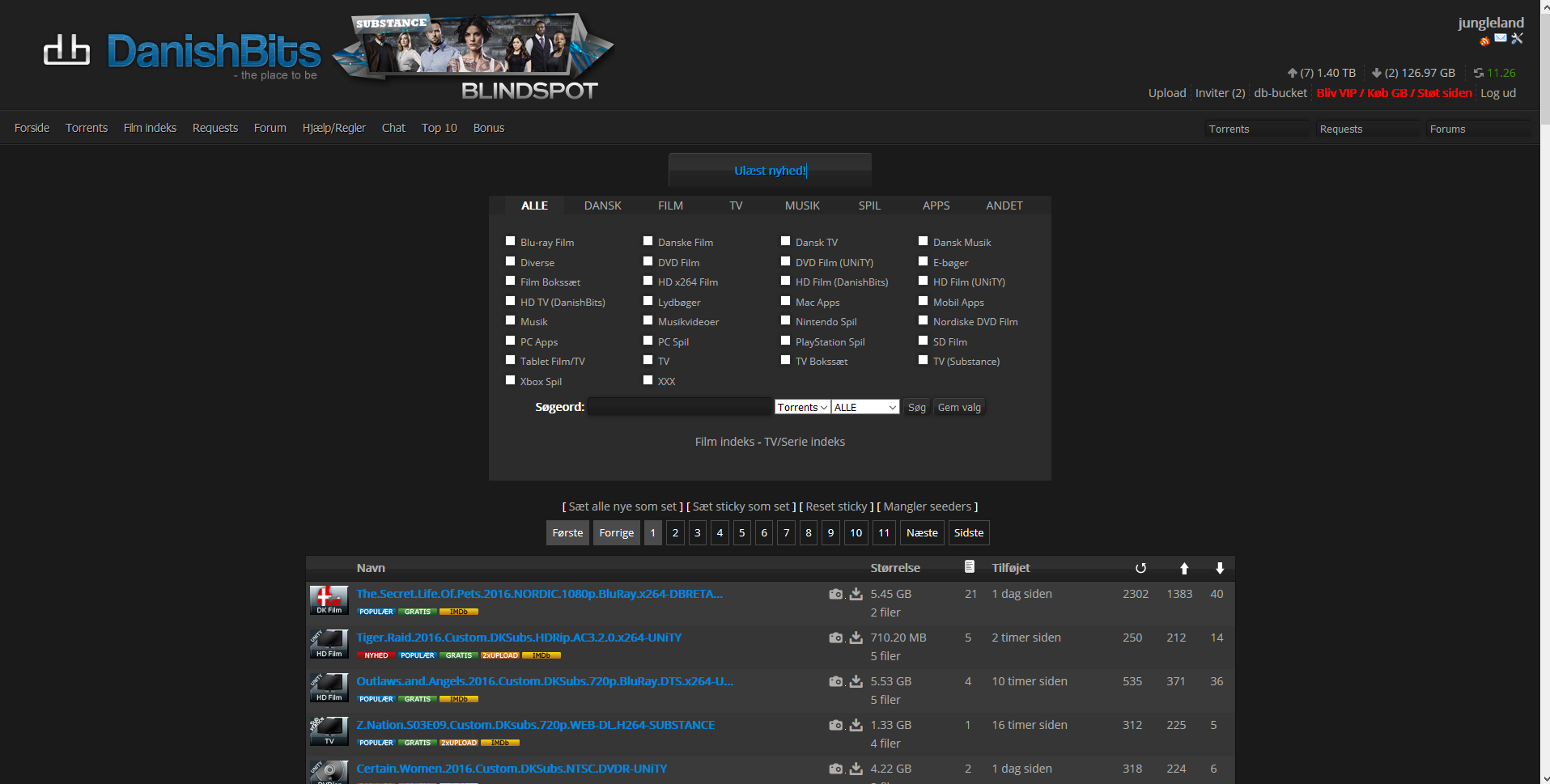The width and height of the screenshot is (1550, 784).
Task: Sort torrents by snatched (circular arrow) column
Action: [1140, 568]
